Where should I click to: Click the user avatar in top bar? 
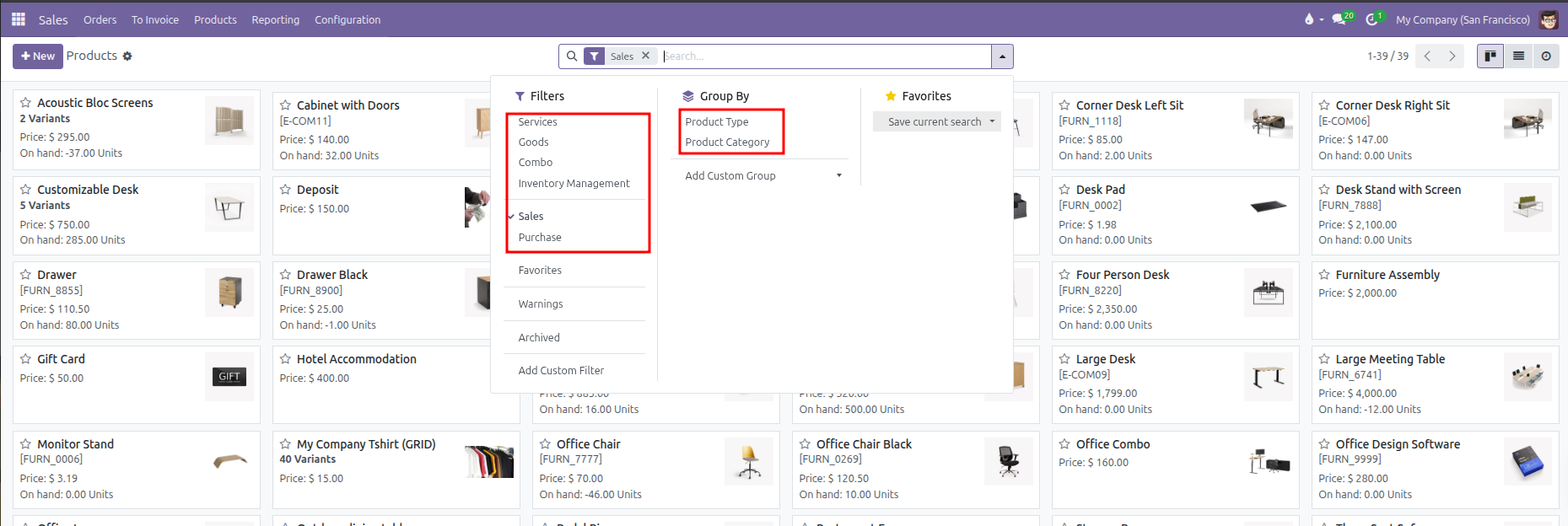[x=1549, y=19]
